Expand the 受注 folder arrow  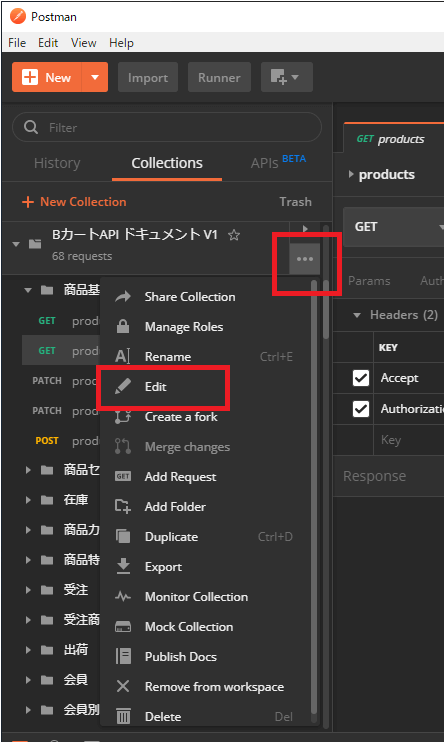[28, 590]
